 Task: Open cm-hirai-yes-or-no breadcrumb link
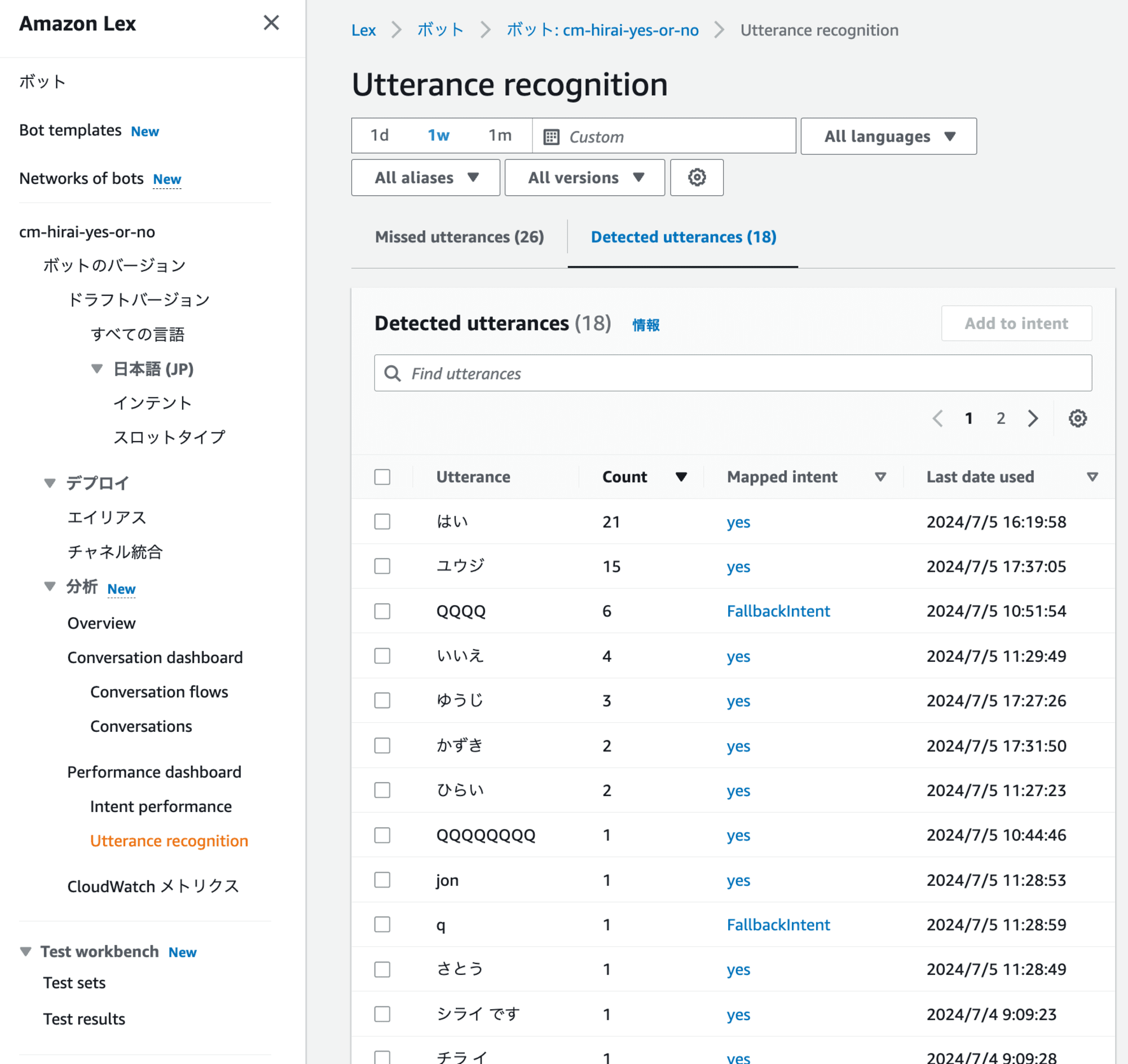(602, 30)
